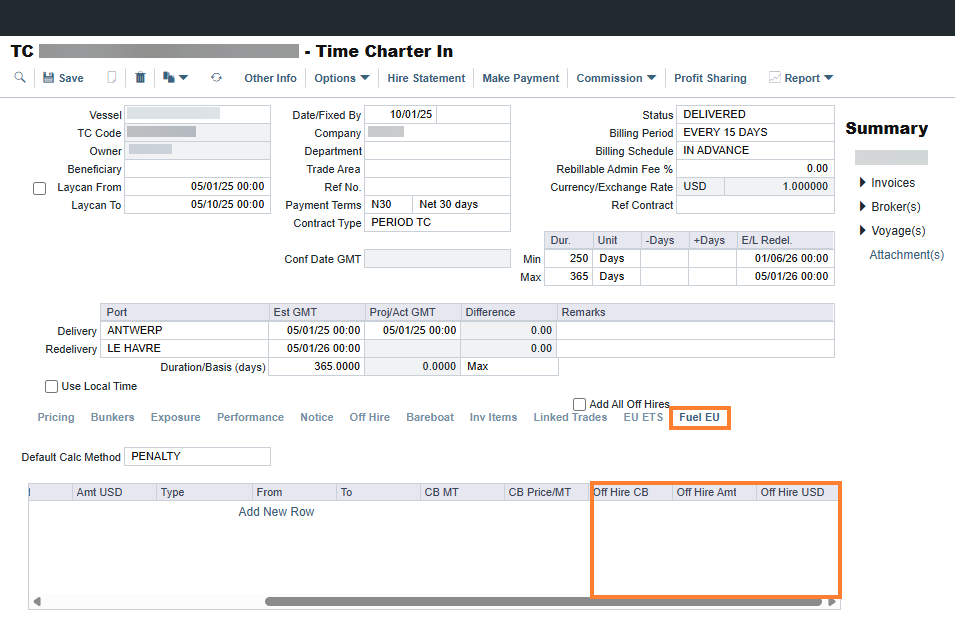Image resolution: width=955 pixels, height=632 pixels.
Task: Save the time charter record
Action: (x=63, y=78)
